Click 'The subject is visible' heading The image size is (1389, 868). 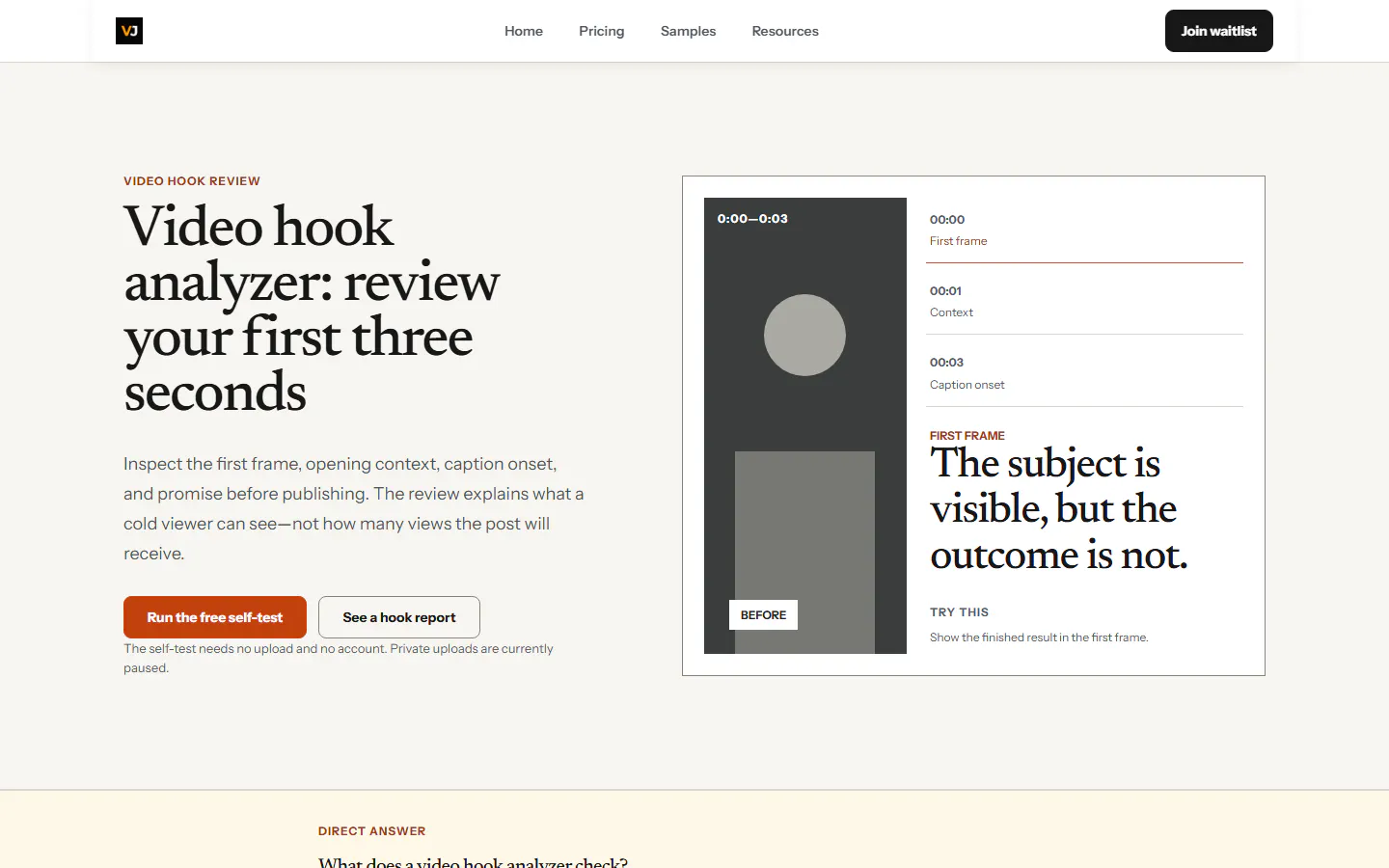click(1059, 509)
